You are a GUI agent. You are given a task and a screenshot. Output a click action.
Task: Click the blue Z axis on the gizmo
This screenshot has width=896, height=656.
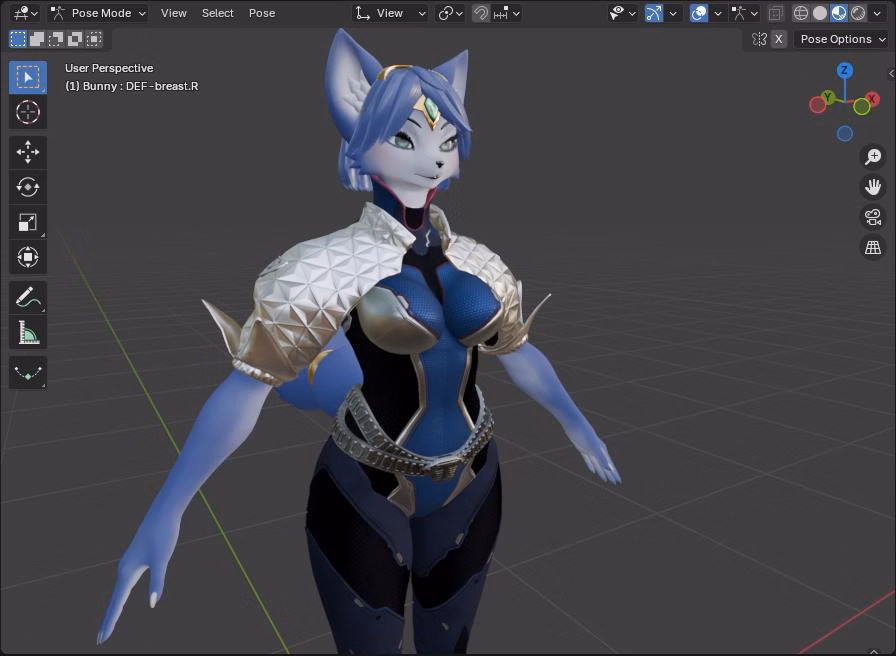(845, 71)
